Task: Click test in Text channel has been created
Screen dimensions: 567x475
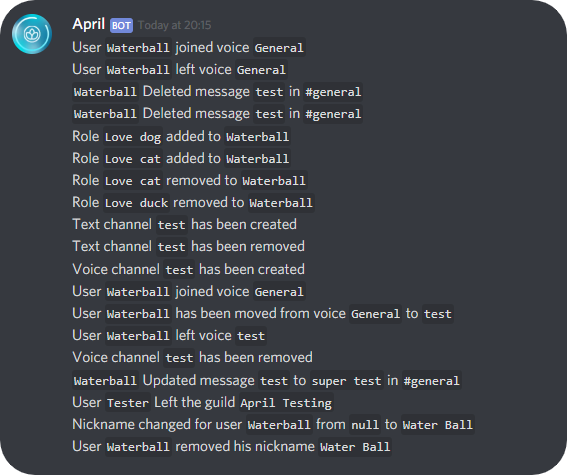Action: pos(171,225)
